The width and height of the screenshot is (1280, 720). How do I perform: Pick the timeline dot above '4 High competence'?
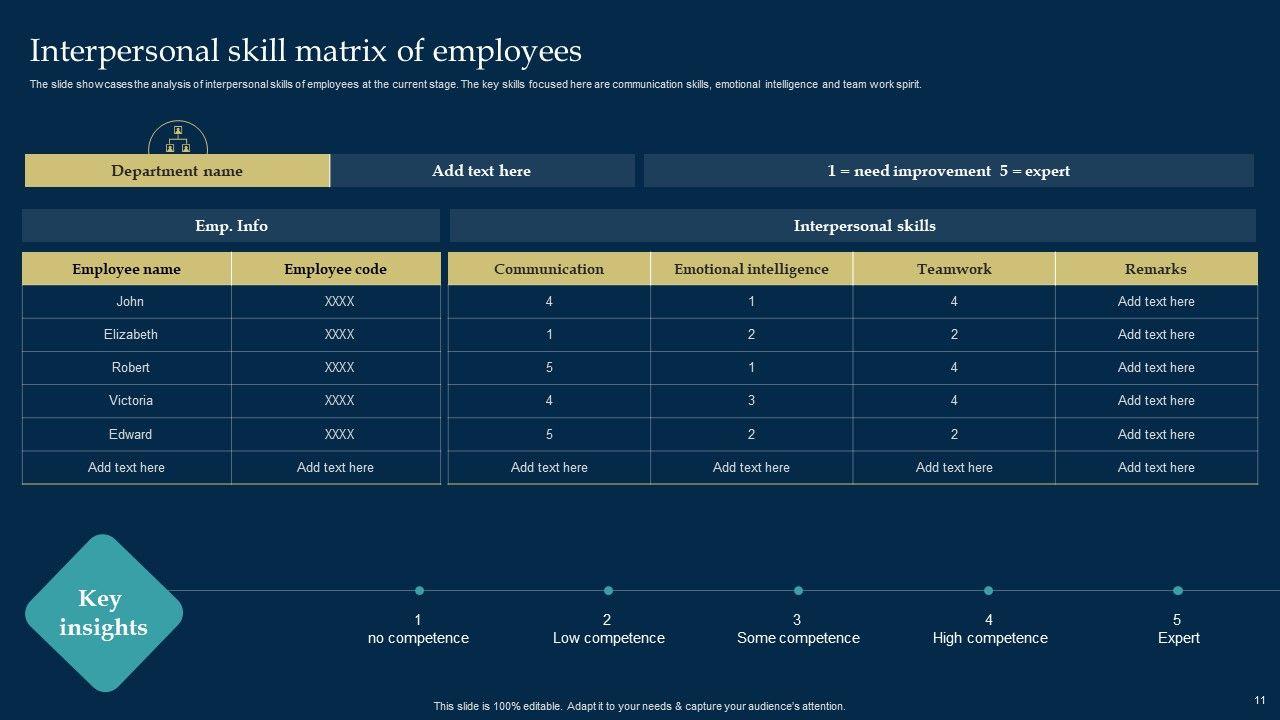point(988,590)
